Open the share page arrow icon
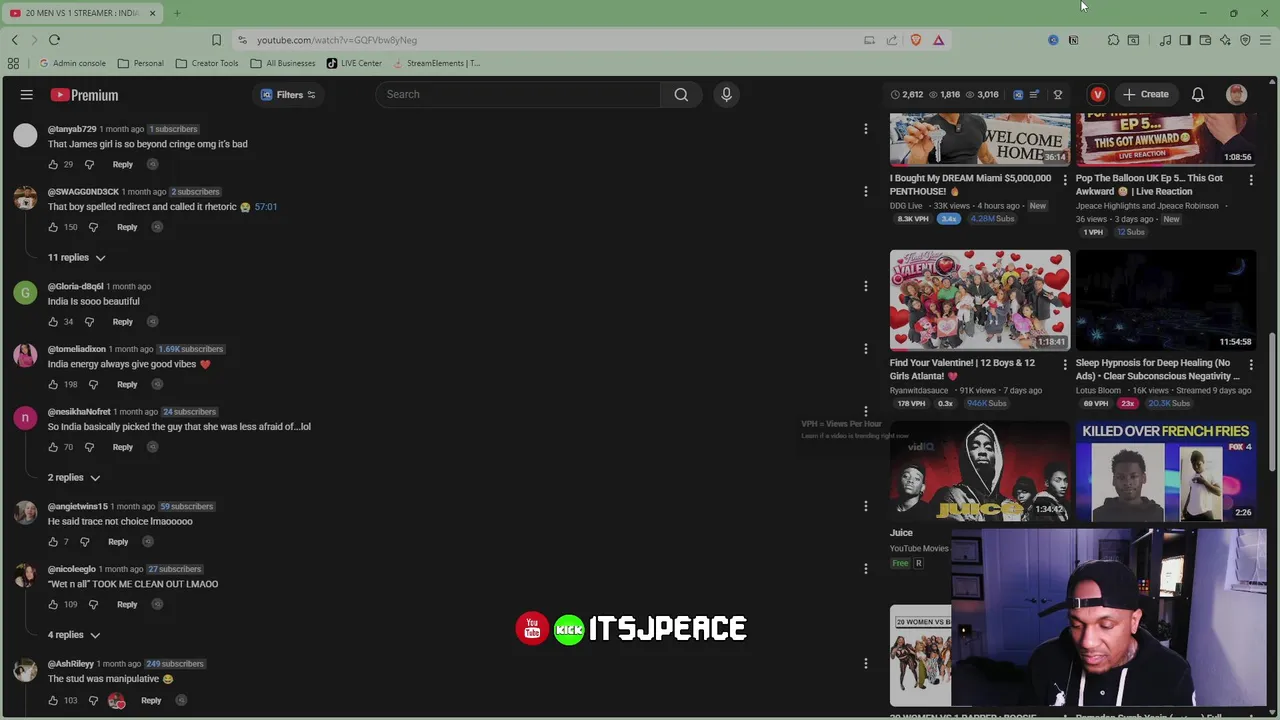The image size is (1280, 720). click(892, 40)
